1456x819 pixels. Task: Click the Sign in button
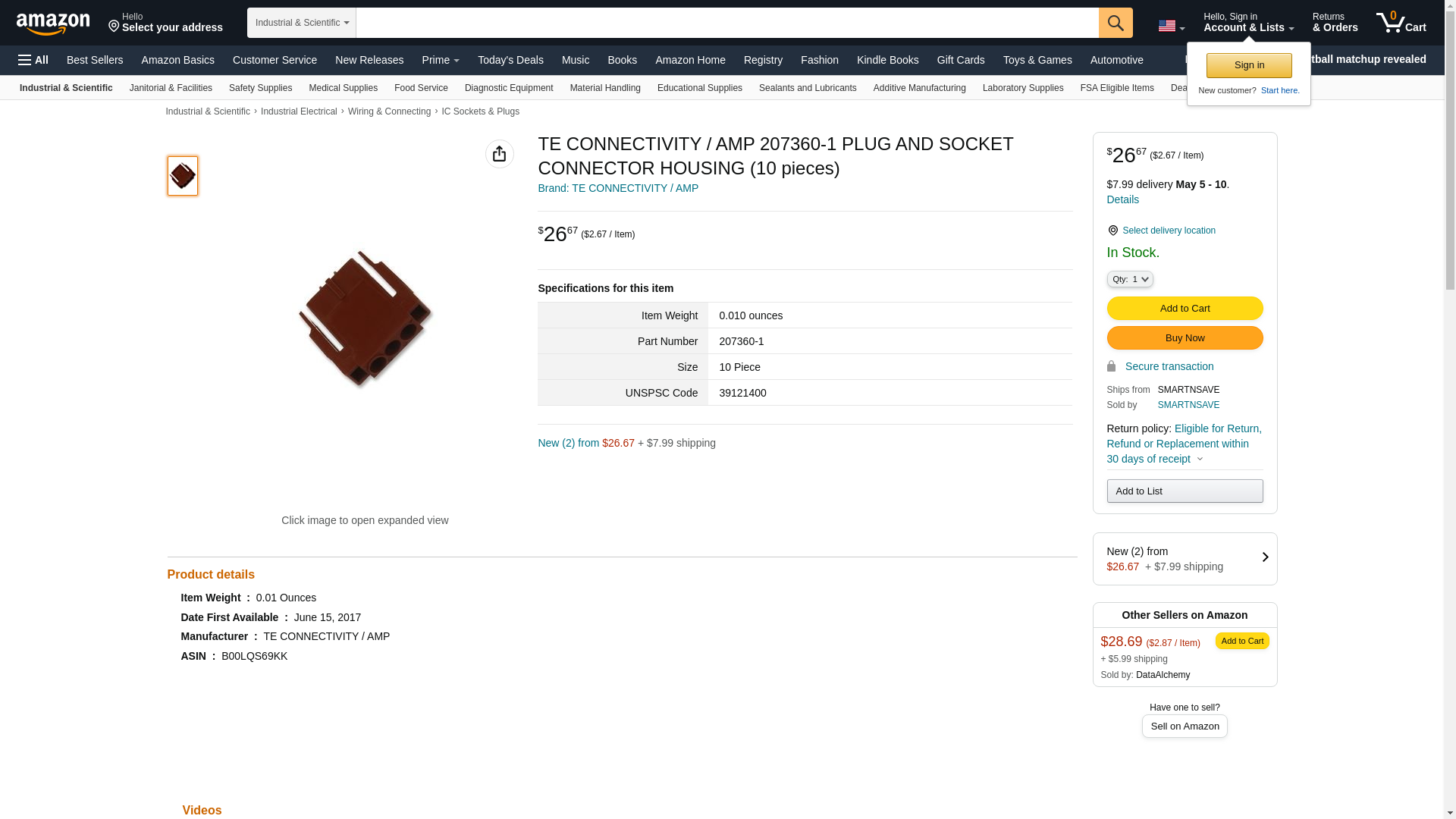[x=1249, y=65]
